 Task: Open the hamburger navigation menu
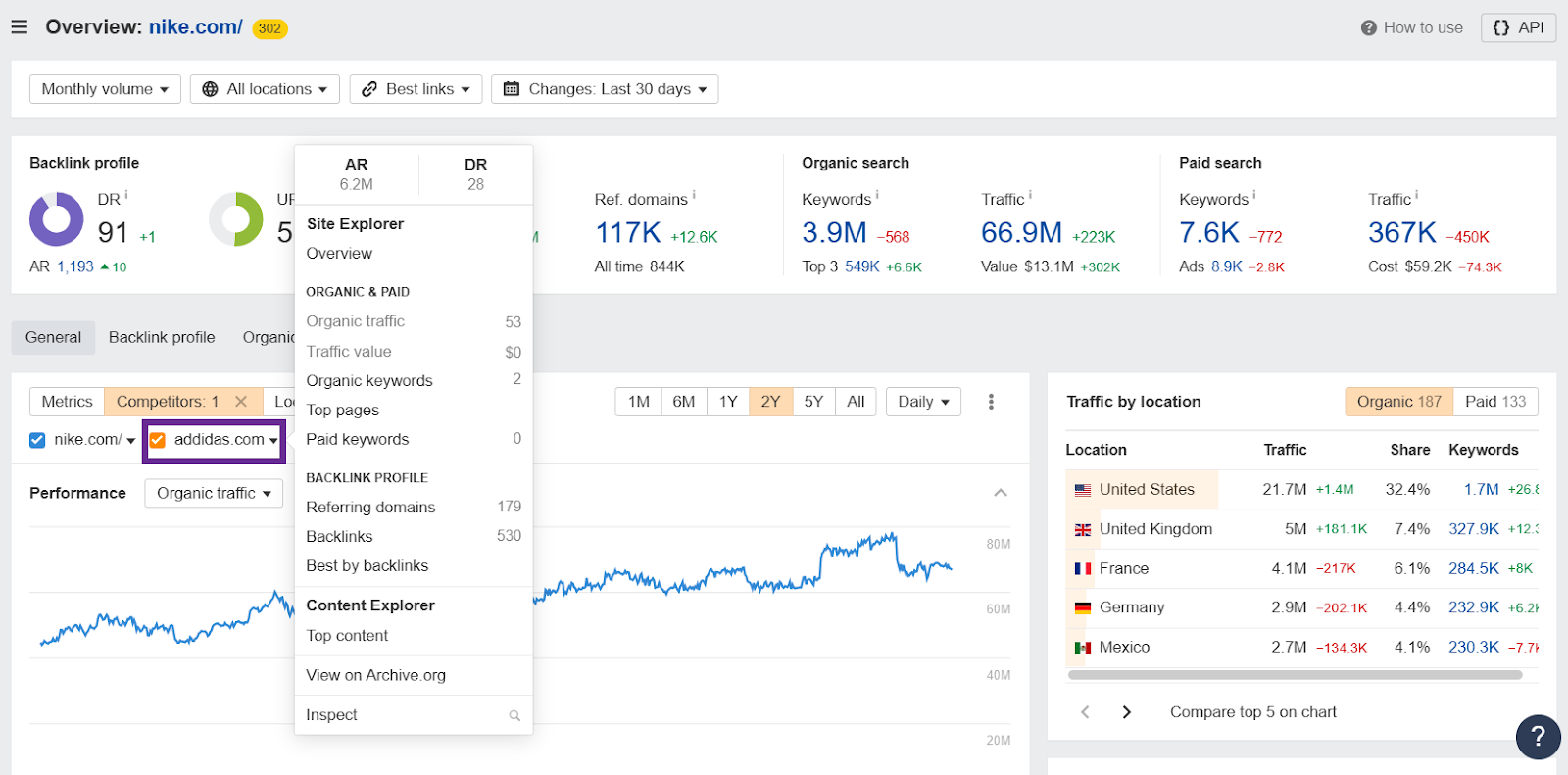[x=20, y=27]
